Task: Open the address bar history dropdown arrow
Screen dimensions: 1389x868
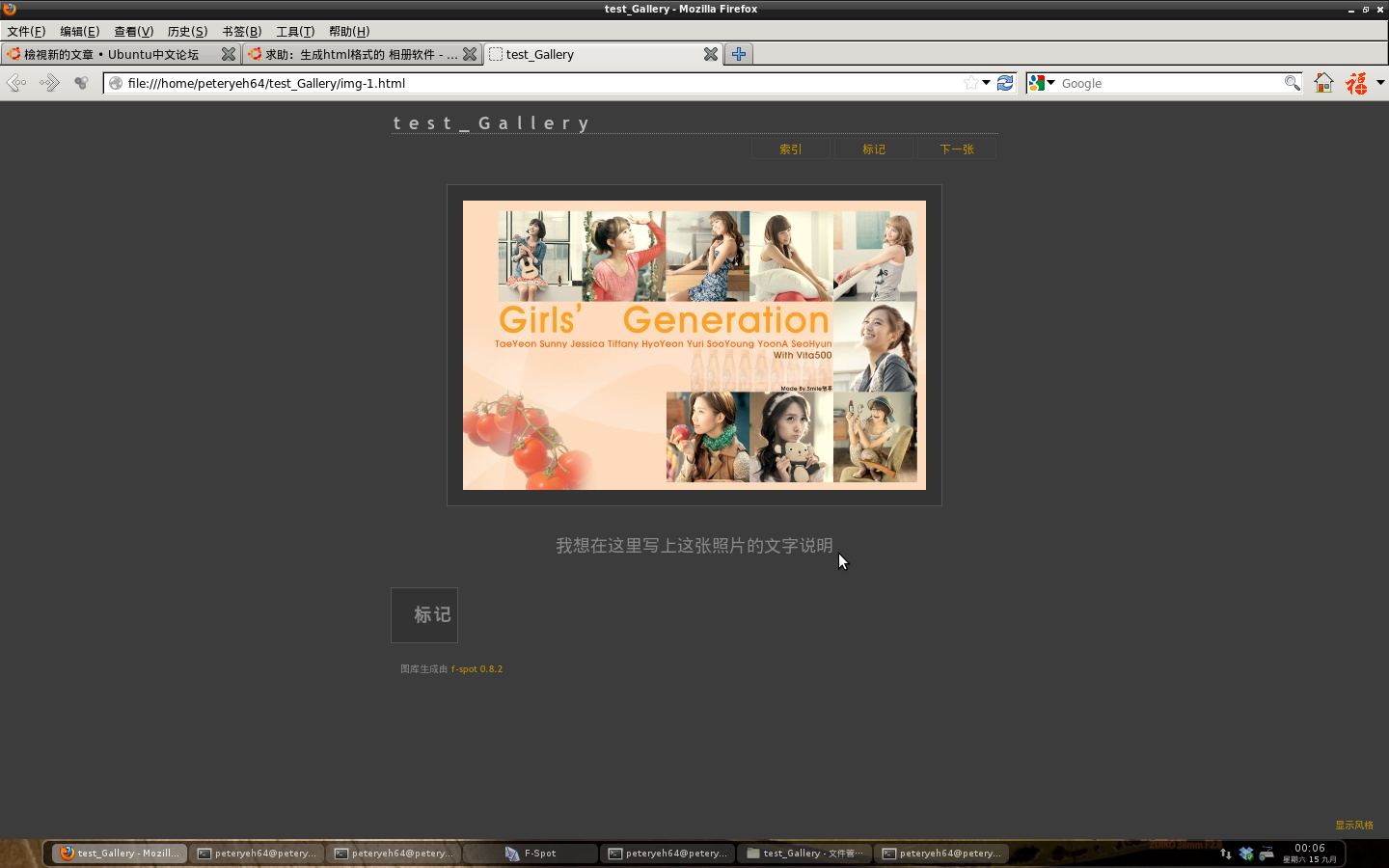Action: click(986, 83)
